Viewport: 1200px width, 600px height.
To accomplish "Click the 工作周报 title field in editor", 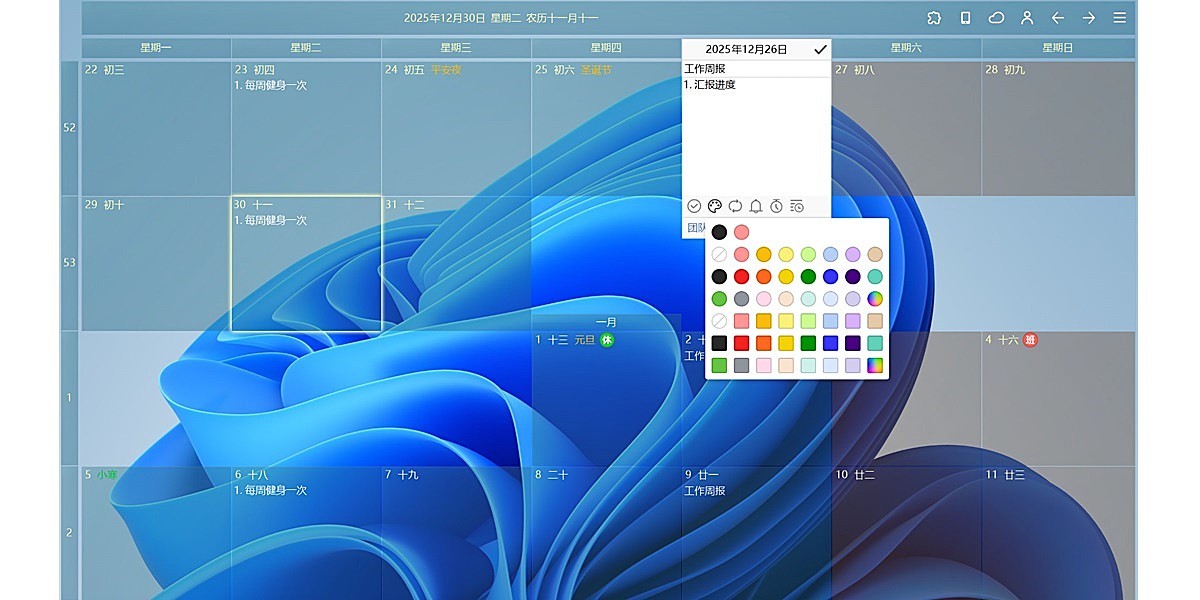I will pyautogui.click(x=755, y=69).
